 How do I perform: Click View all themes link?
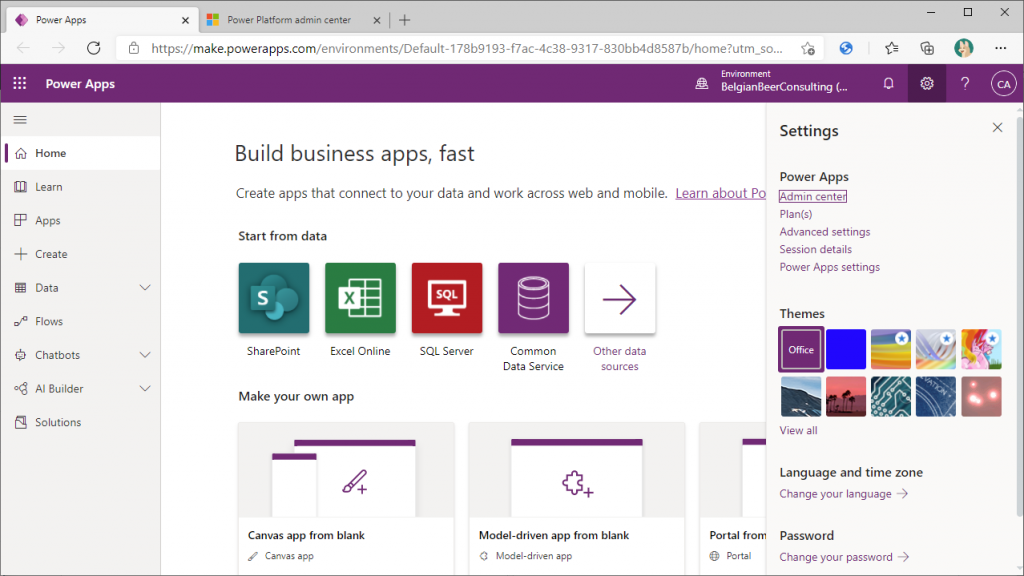pyautogui.click(x=798, y=430)
